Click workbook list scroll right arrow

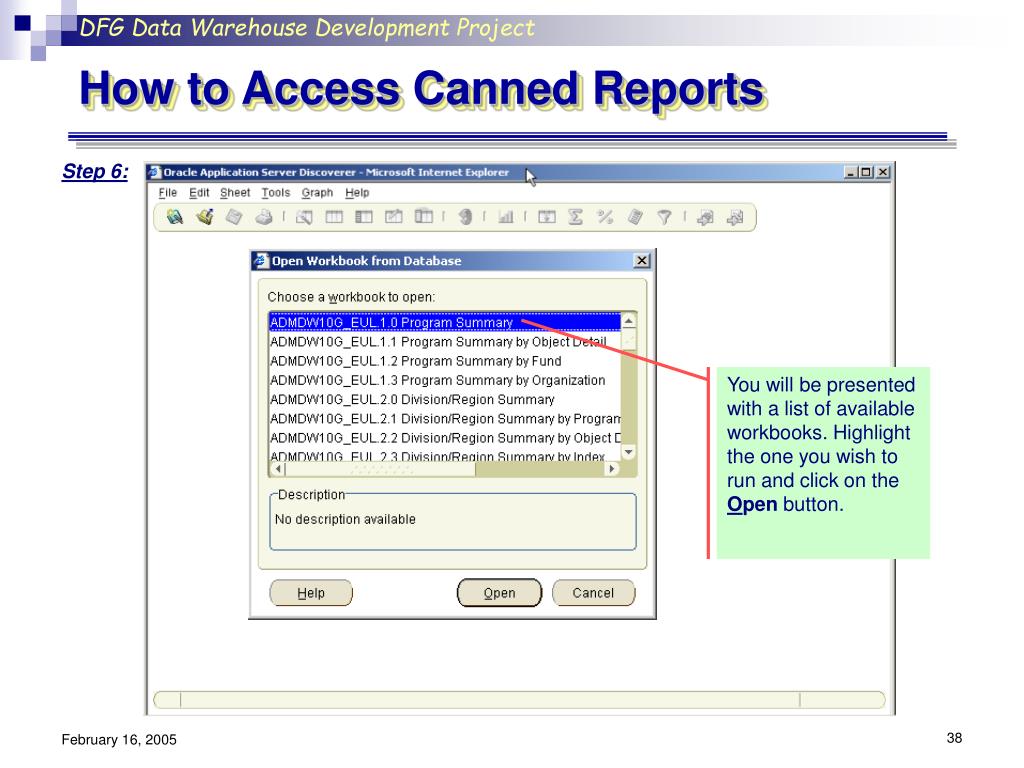point(612,468)
